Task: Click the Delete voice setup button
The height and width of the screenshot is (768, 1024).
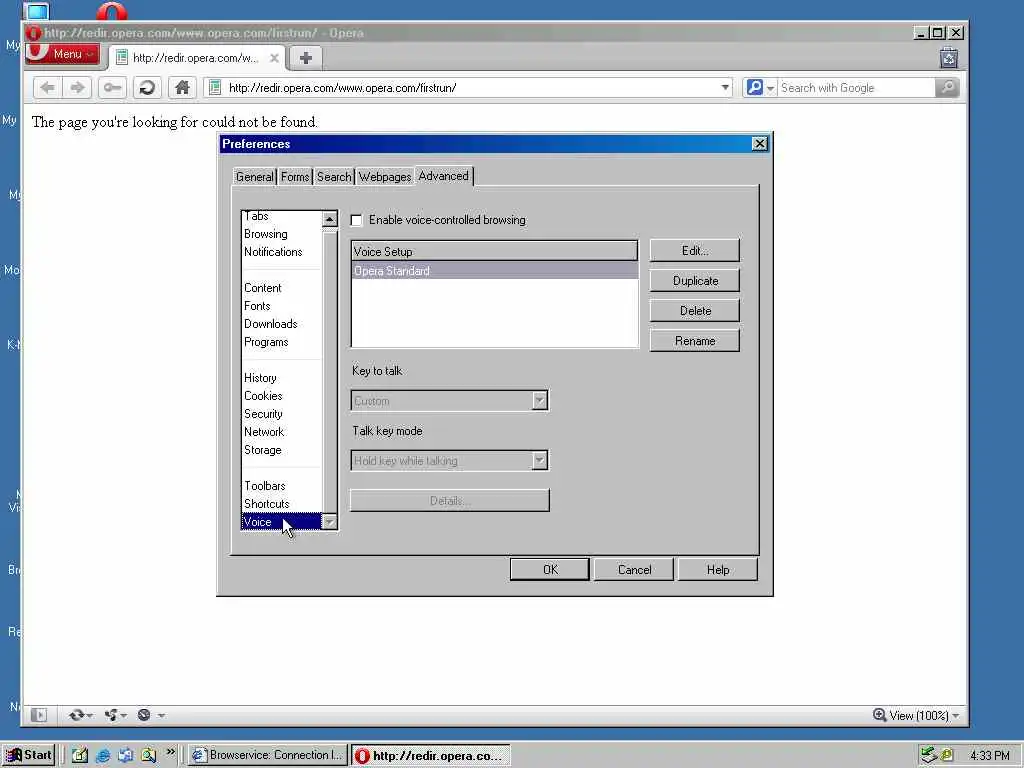Action: coord(695,311)
